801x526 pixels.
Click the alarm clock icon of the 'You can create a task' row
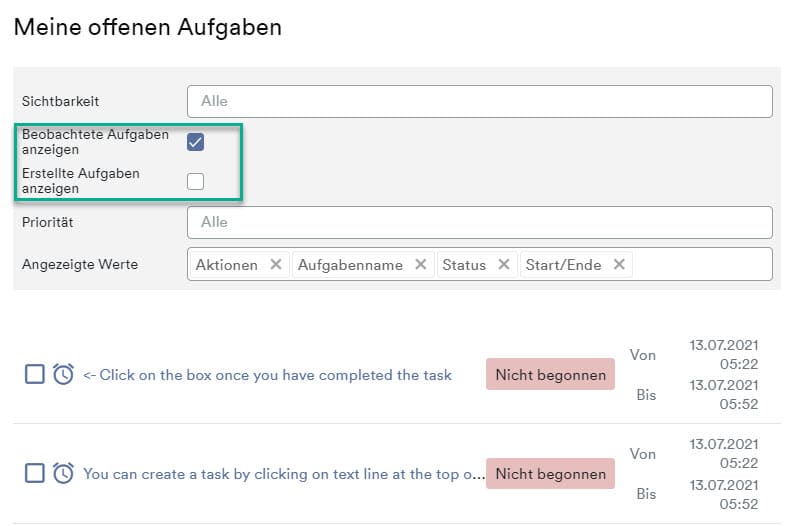pos(63,473)
